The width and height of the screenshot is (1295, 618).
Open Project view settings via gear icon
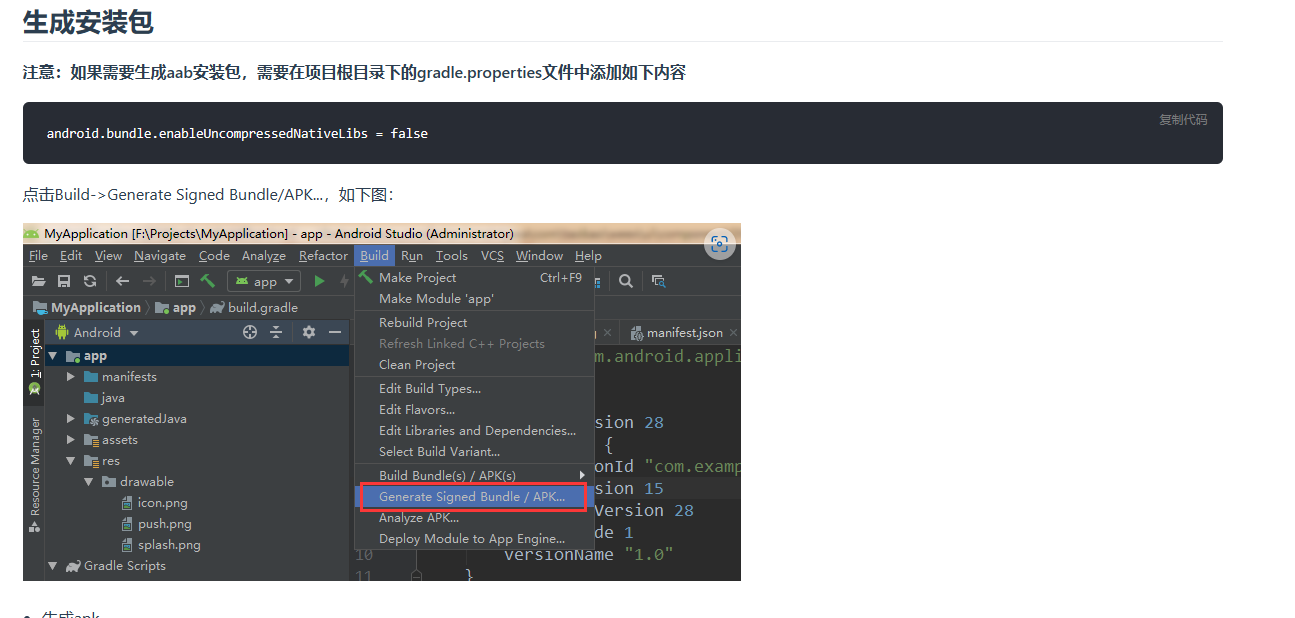tap(309, 332)
